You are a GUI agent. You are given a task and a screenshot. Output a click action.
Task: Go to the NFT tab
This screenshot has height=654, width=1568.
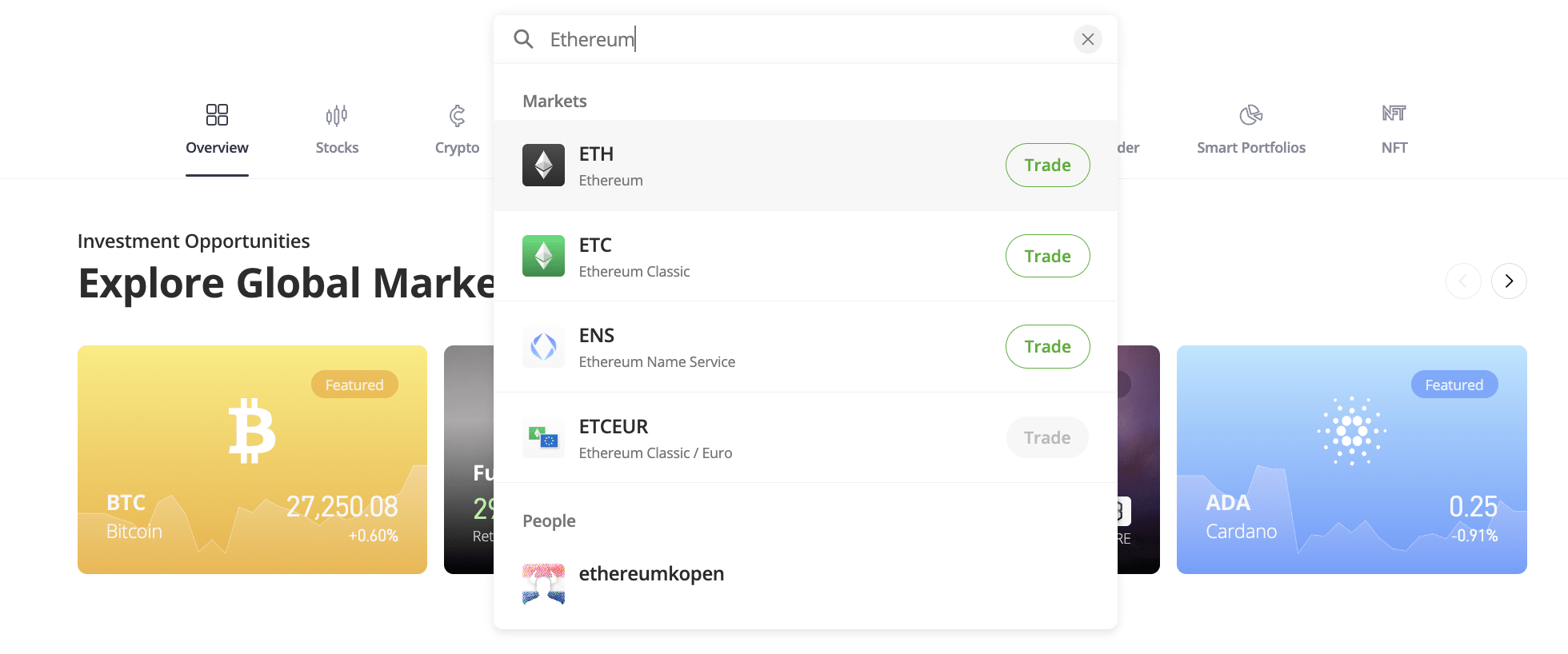click(1394, 130)
